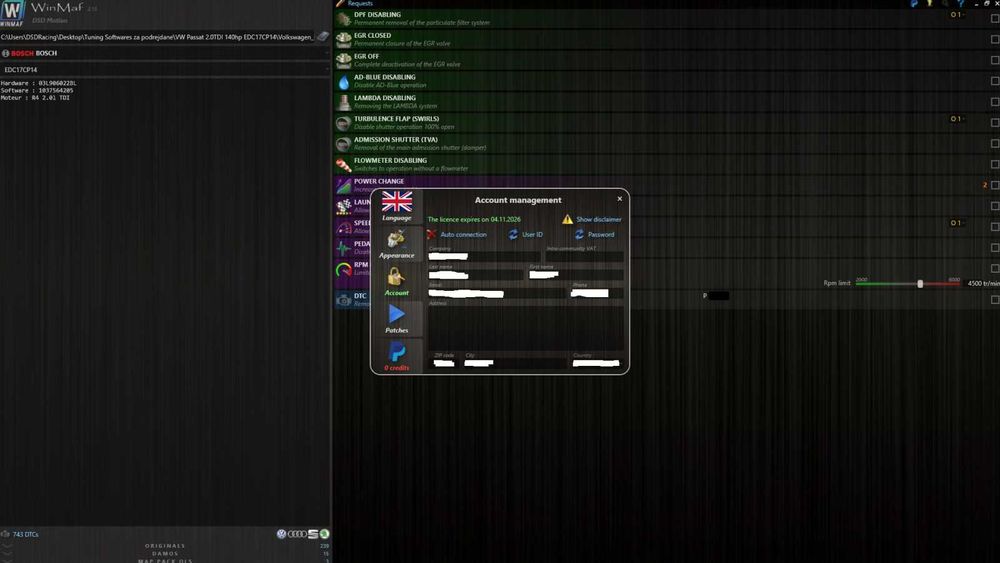Click the Password refresh button

(594, 235)
